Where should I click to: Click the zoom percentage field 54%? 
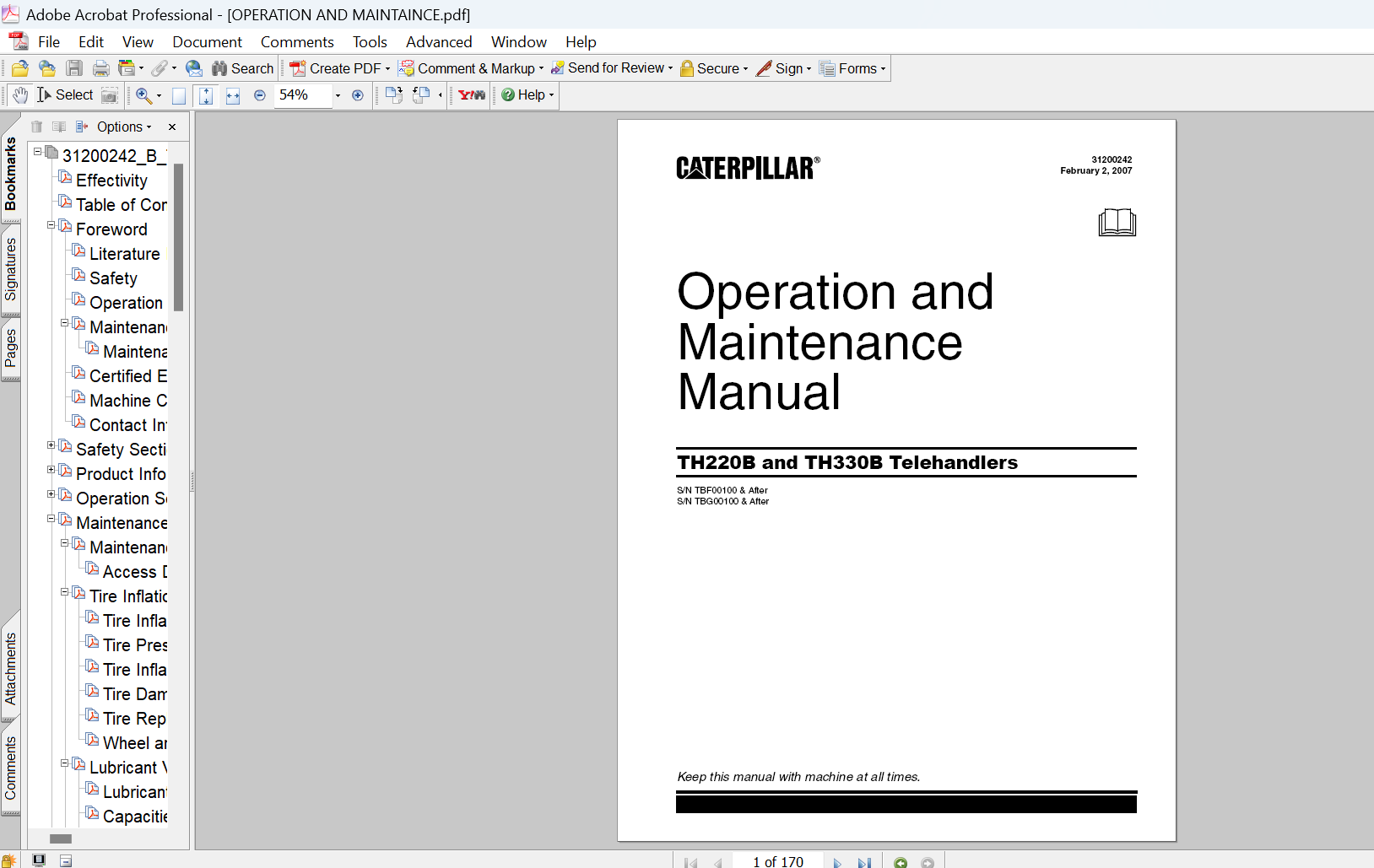coord(302,95)
